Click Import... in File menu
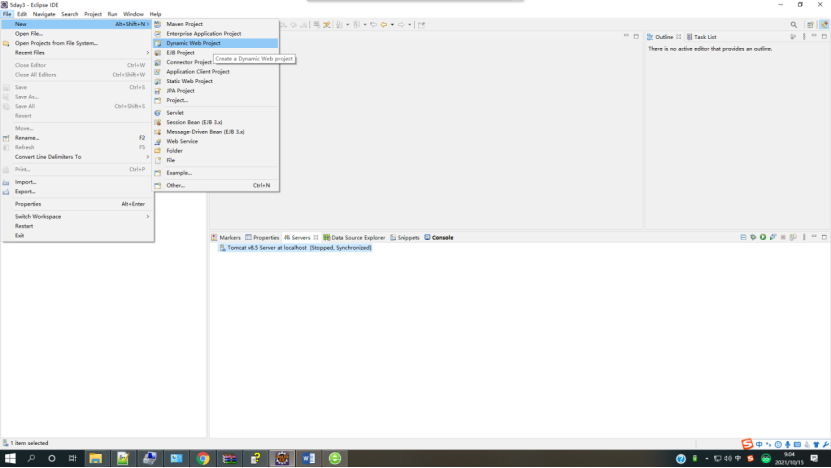Image resolution: width=831 pixels, height=468 pixels. click(x=77, y=182)
